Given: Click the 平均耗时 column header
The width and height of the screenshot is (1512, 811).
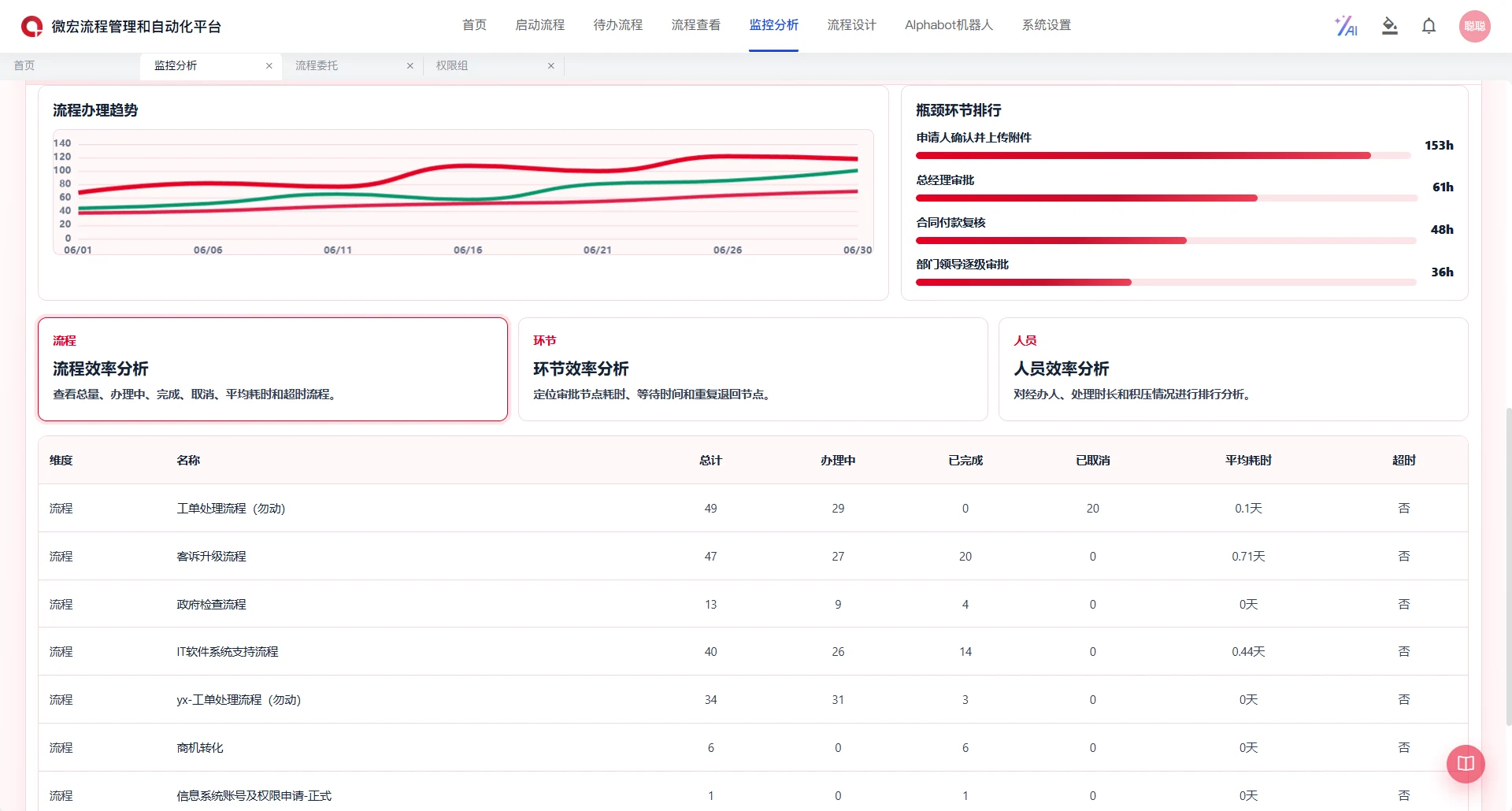Looking at the screenshot, I should coord(1248,461).
